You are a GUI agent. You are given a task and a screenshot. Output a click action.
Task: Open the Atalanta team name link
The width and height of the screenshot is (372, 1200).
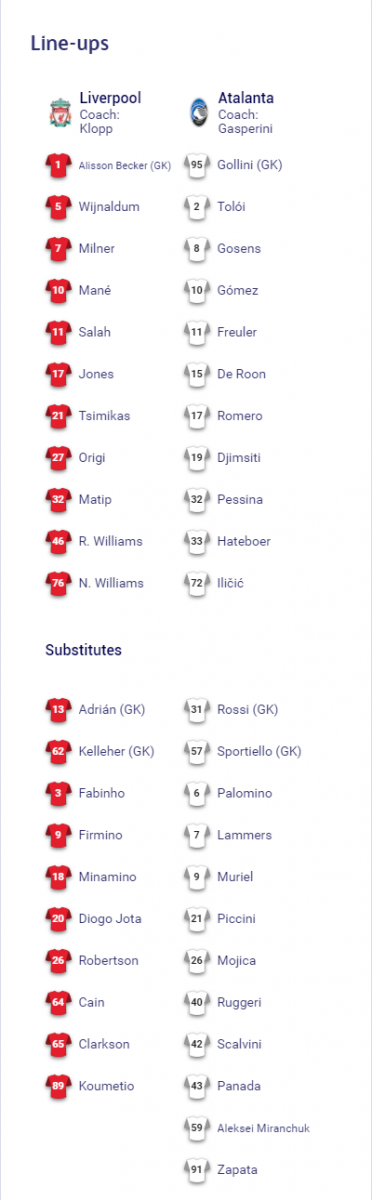[x=245, y=98]
